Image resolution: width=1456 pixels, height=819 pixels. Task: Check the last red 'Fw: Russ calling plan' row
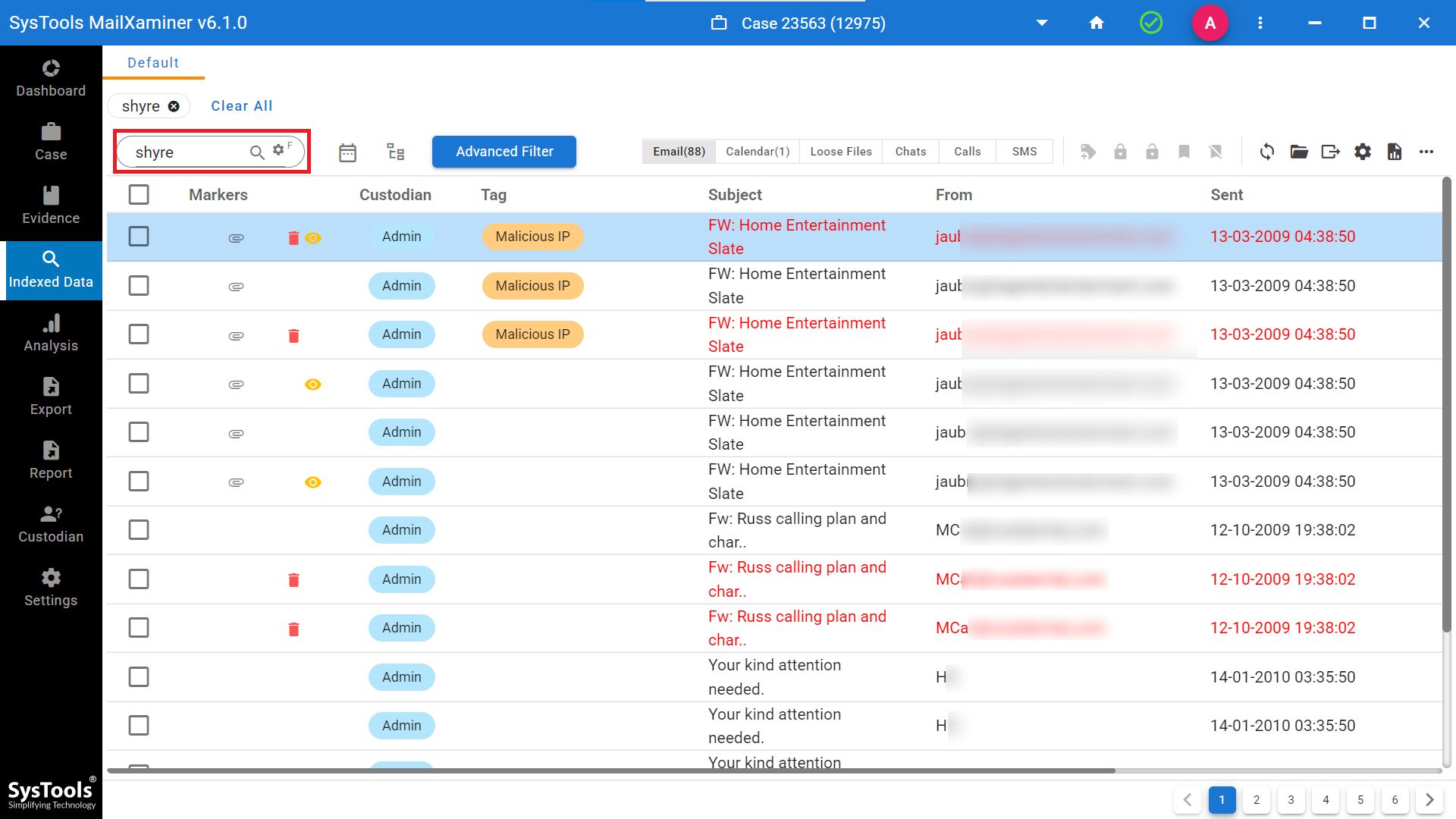click(x=139, y=628)
